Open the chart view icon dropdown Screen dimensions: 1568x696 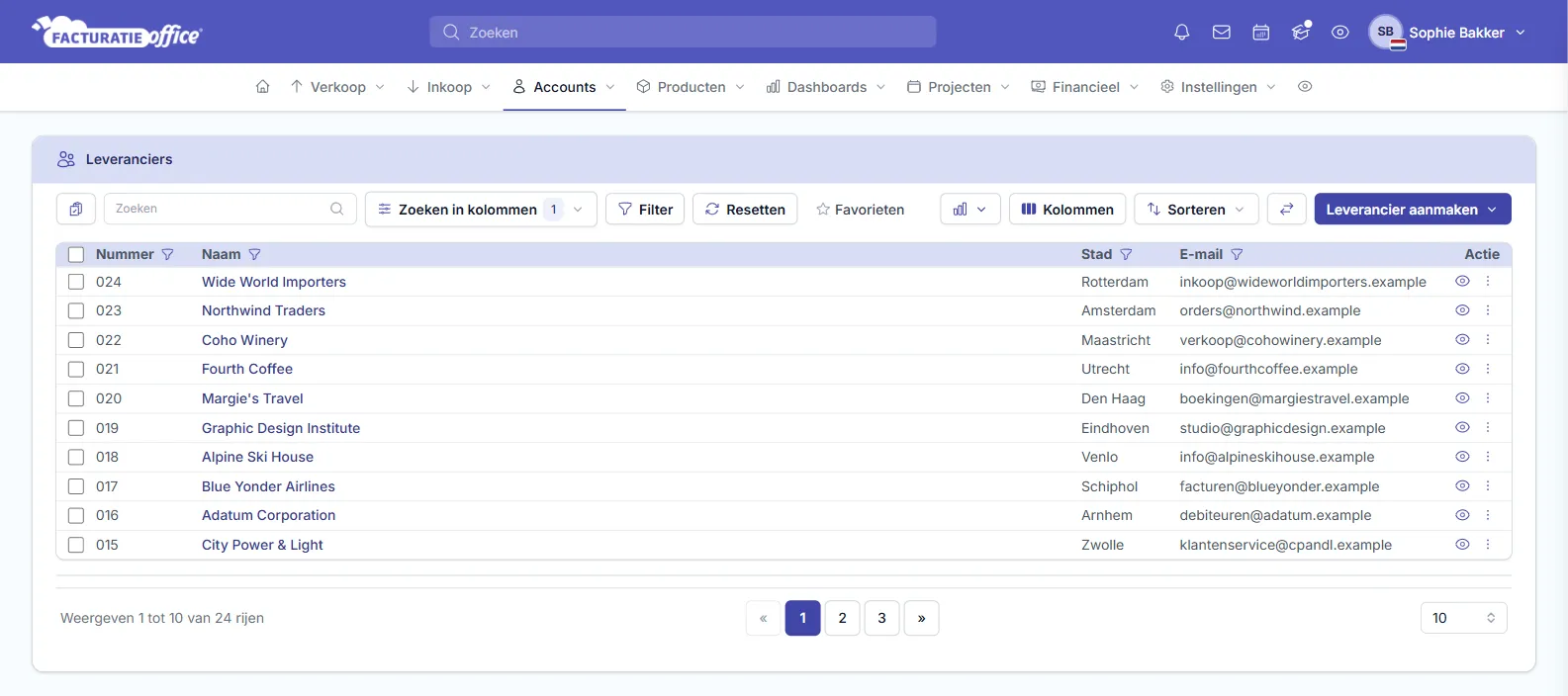(969, 209)
